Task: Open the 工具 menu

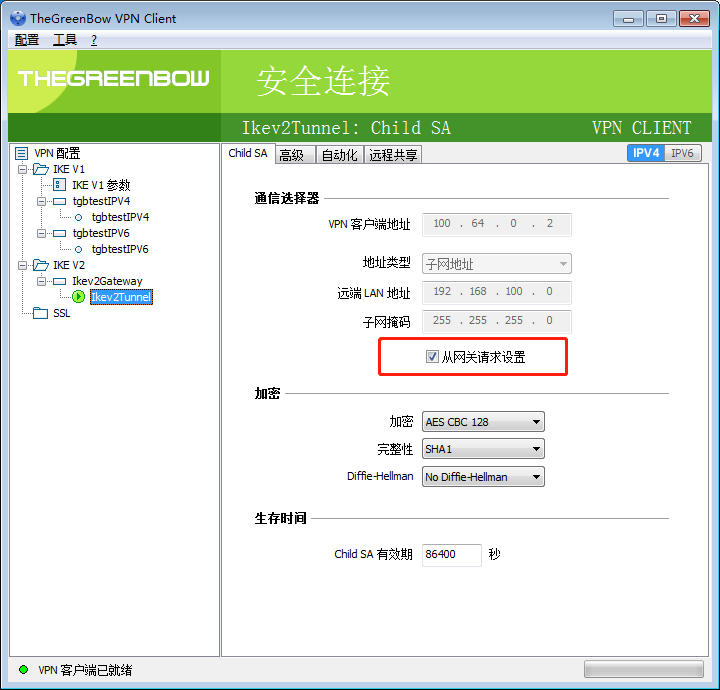Action: [65, 40]
